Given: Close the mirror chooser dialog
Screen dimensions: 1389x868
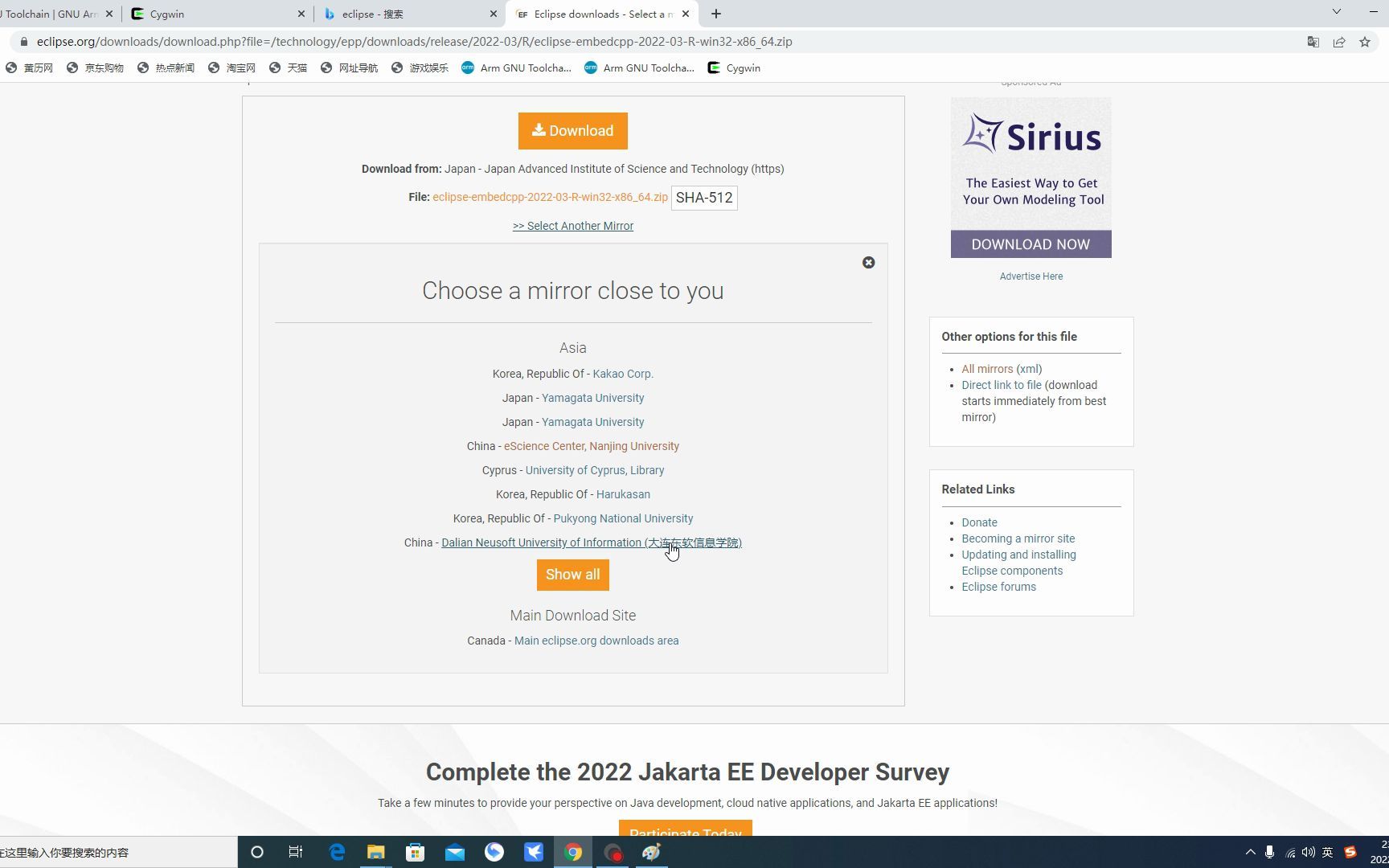Looking at the screenshot, I should click(x=868, y=262).
